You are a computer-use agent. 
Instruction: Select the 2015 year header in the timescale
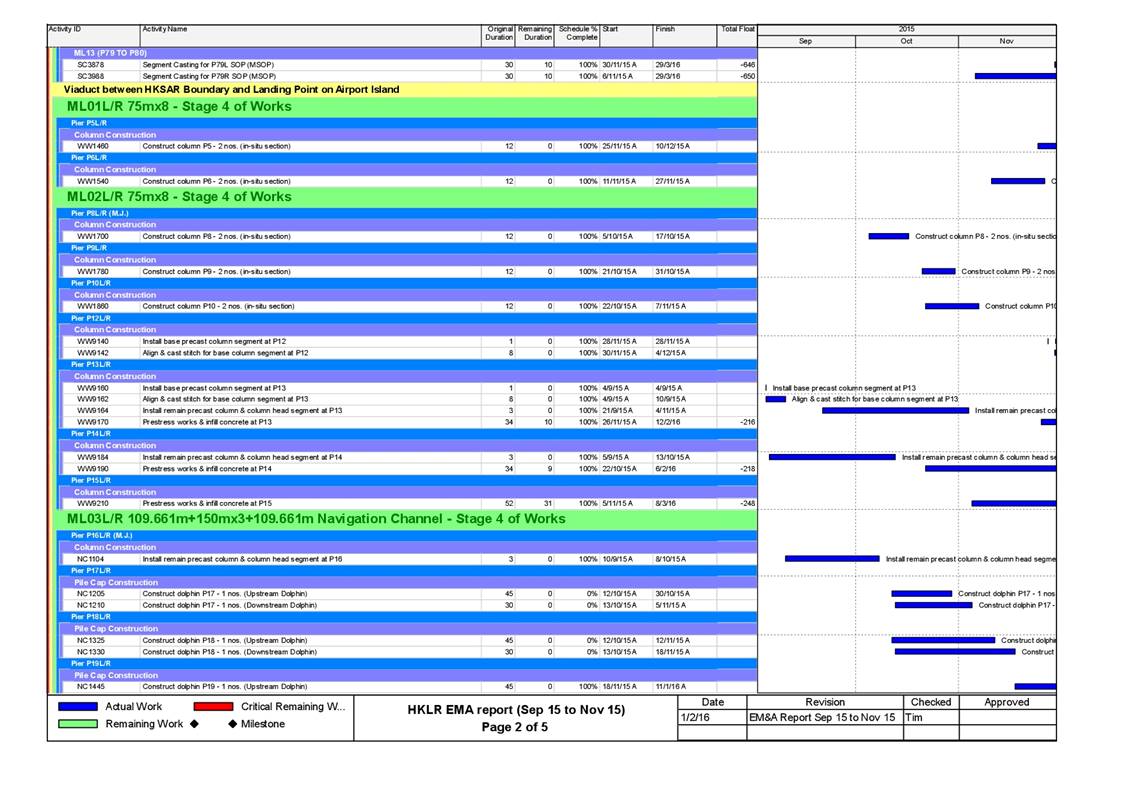(907, 29)
